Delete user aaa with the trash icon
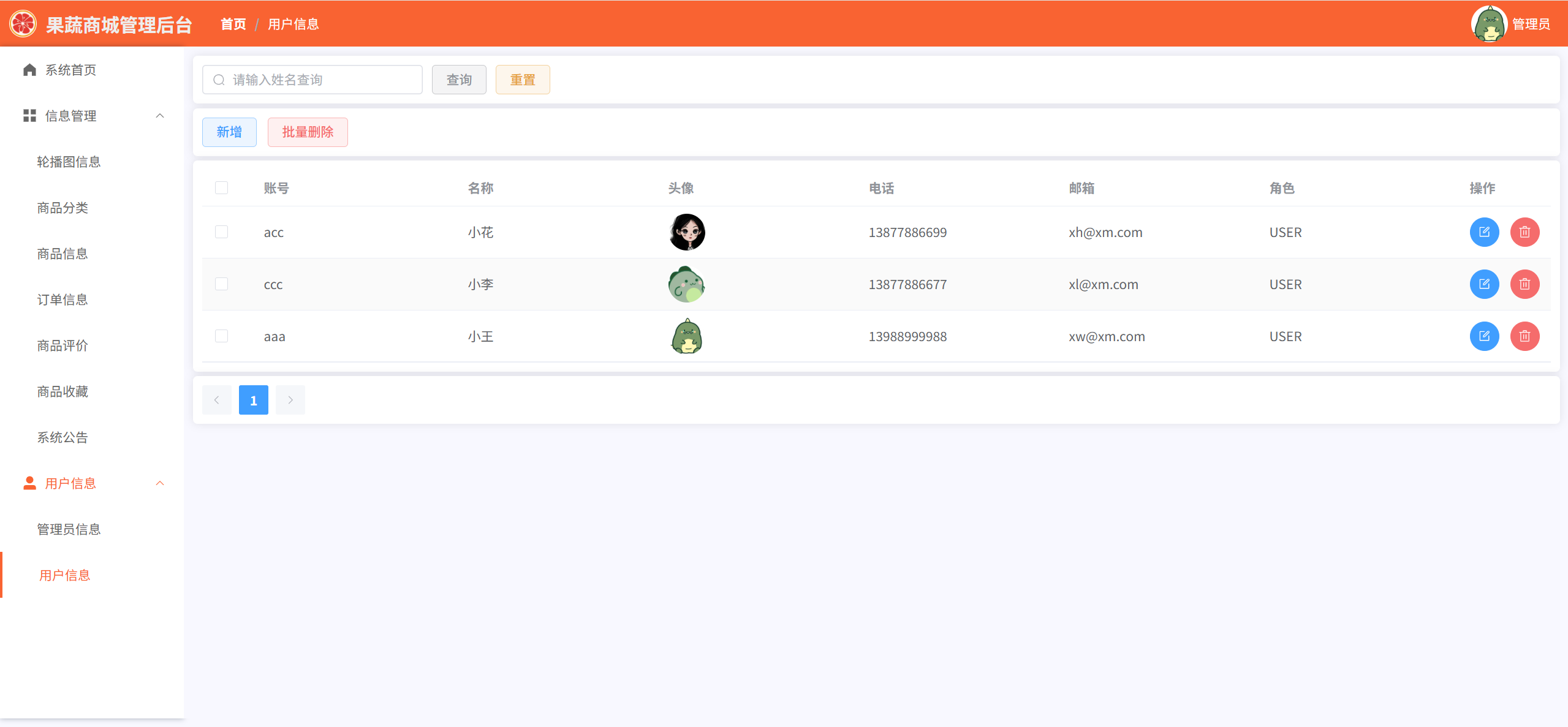The width and height of the screenshot is (1568, 727). (x=1524, y=336)
